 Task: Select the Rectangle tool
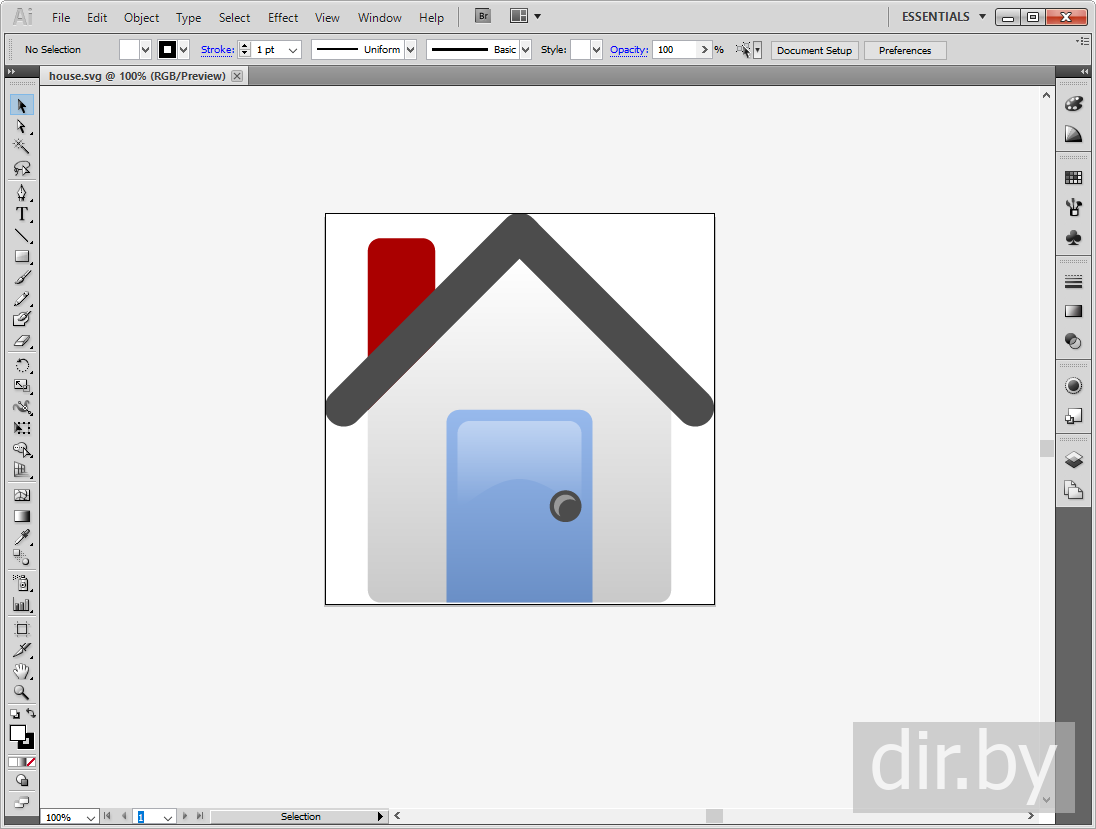coord(22,257)
